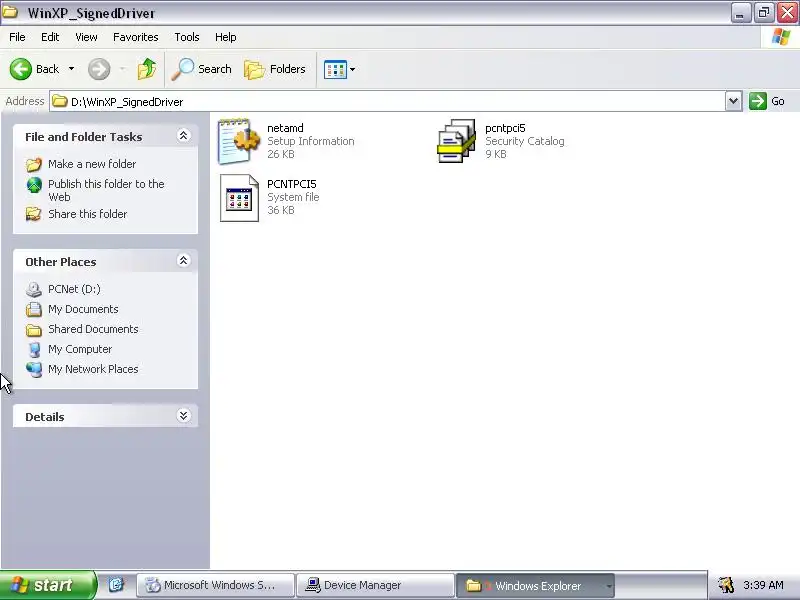This screenshot has width=800, height=600.
Task: Click the system tray notification icon
Action: tap(726, 585)
